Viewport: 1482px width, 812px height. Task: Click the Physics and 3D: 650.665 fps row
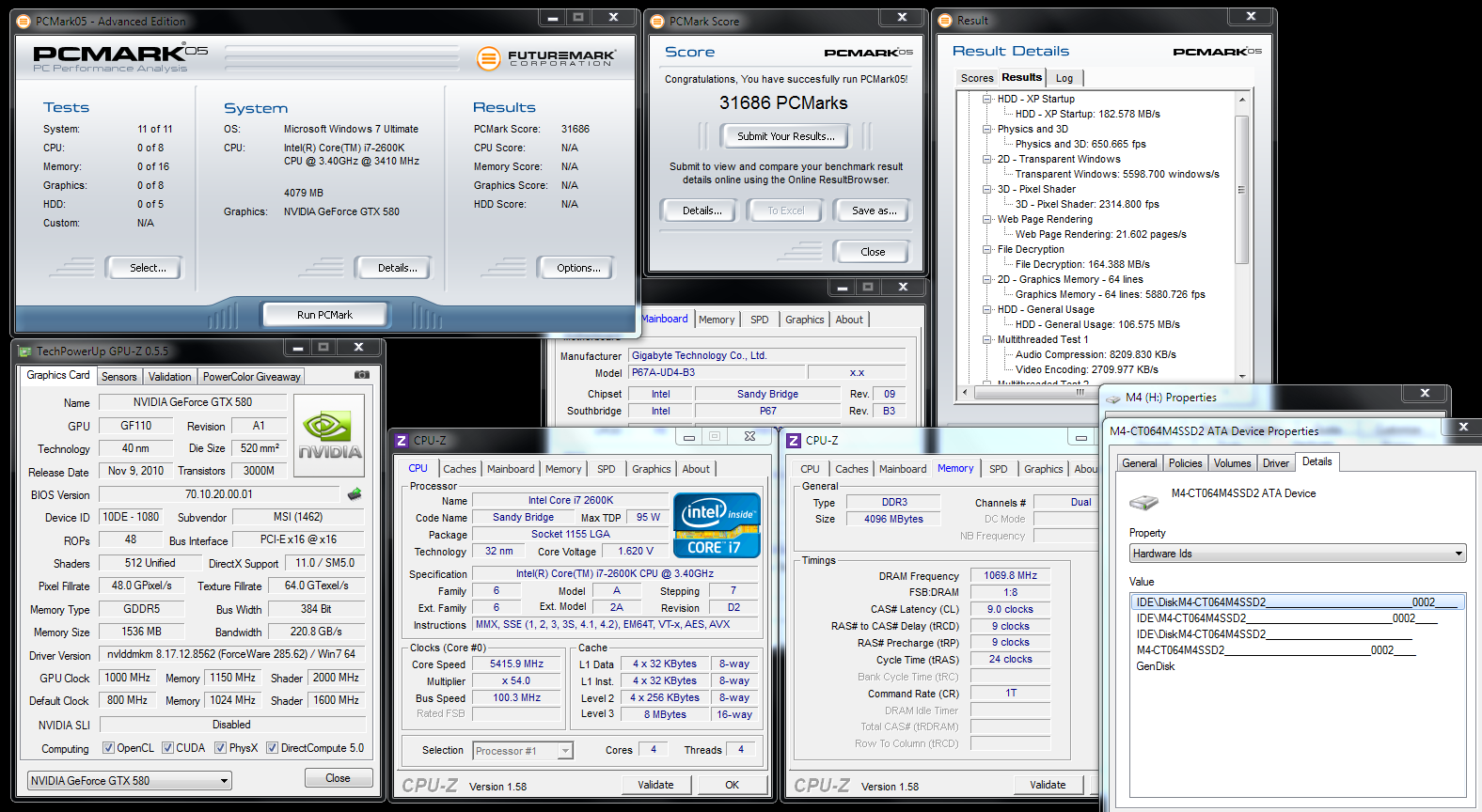(1080, 144)
